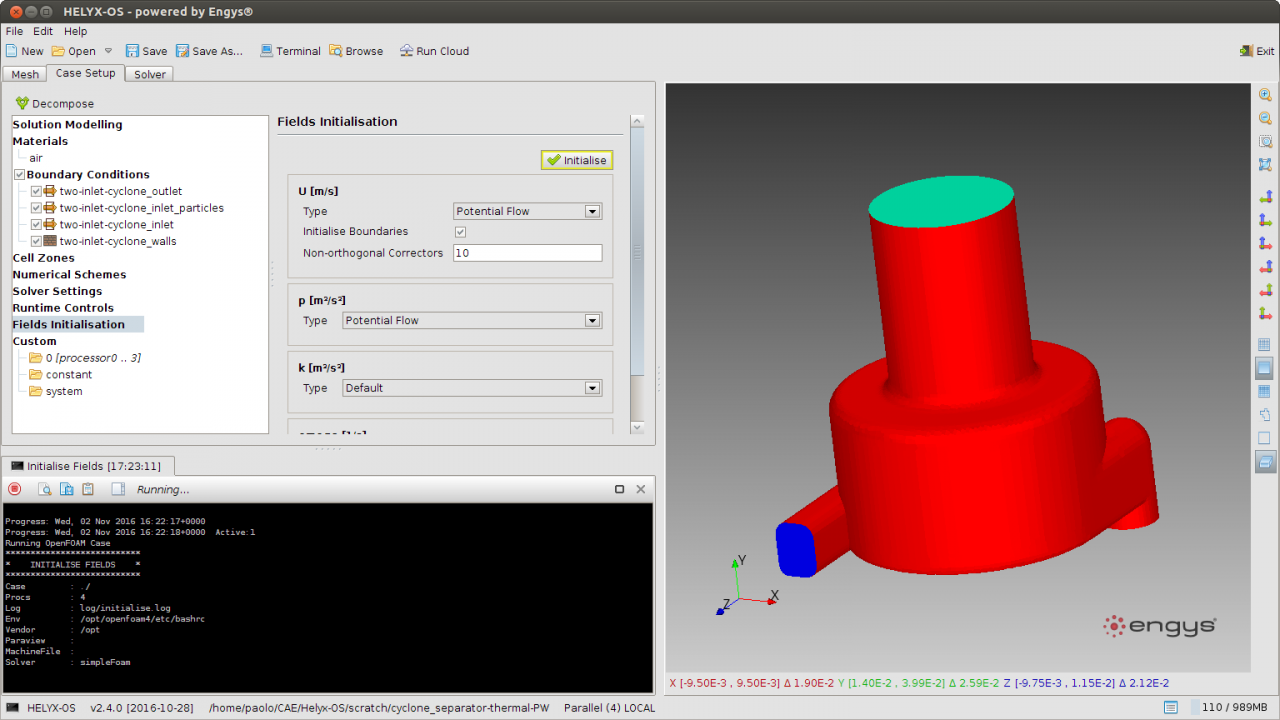
Task: Close the Initialise Fields console panel
Action: click(641, 489)
